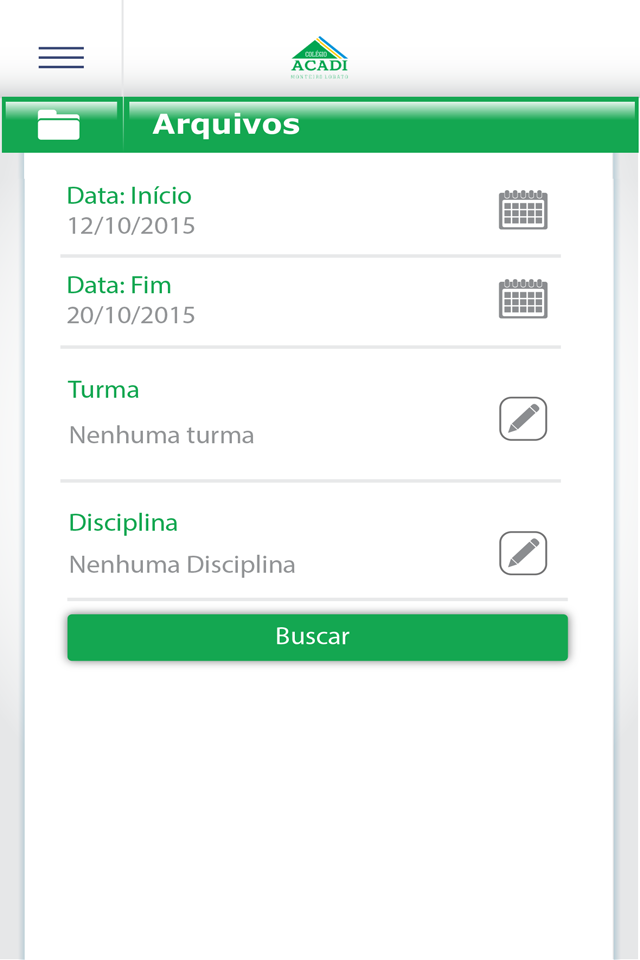Click the Disciplina field label
The width and height of the screenshot is (640, 960).
123,523
